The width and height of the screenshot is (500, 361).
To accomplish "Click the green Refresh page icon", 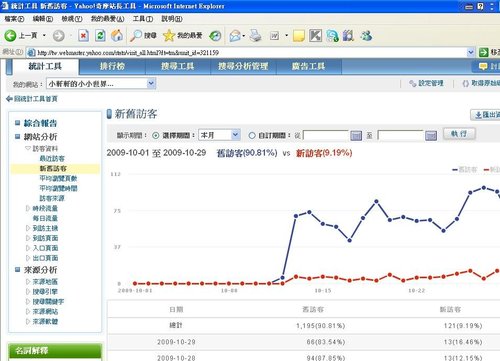I will [100, 35].
